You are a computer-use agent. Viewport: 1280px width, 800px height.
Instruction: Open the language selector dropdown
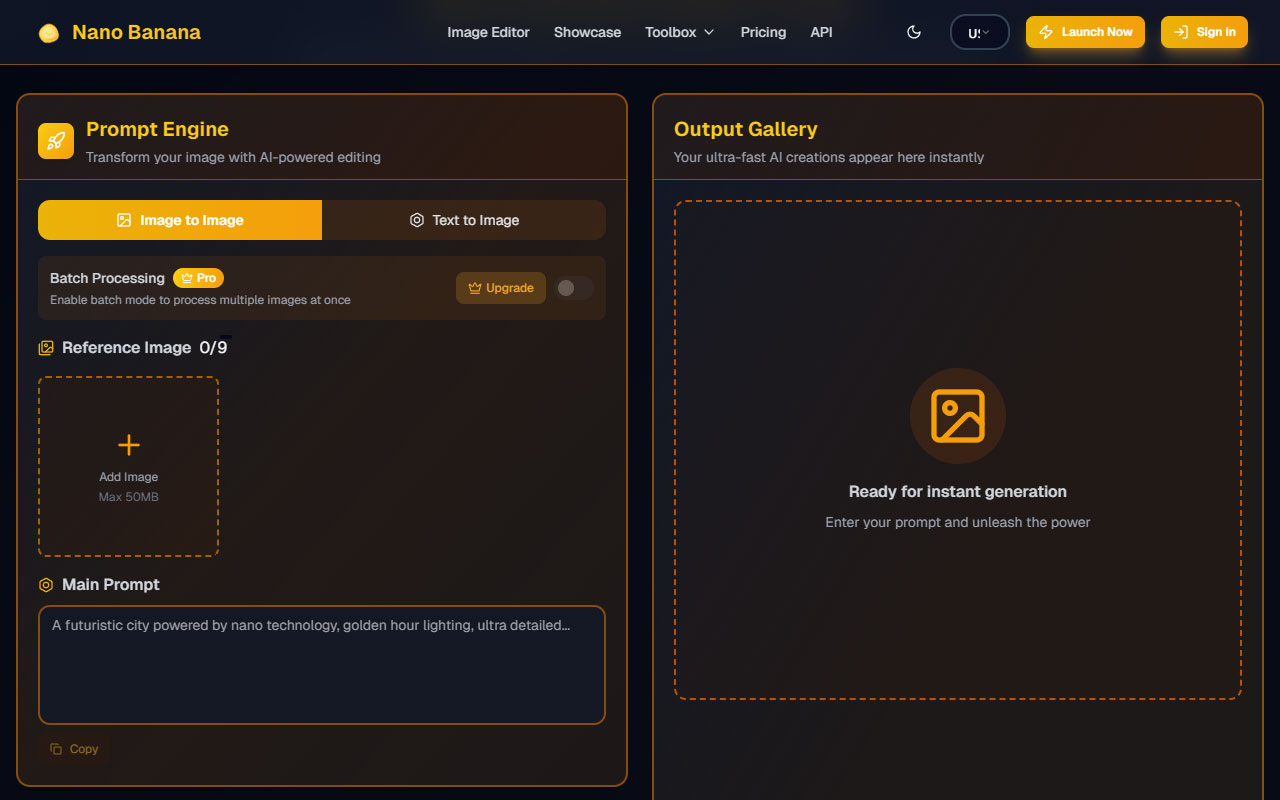[x=979, y=32]
